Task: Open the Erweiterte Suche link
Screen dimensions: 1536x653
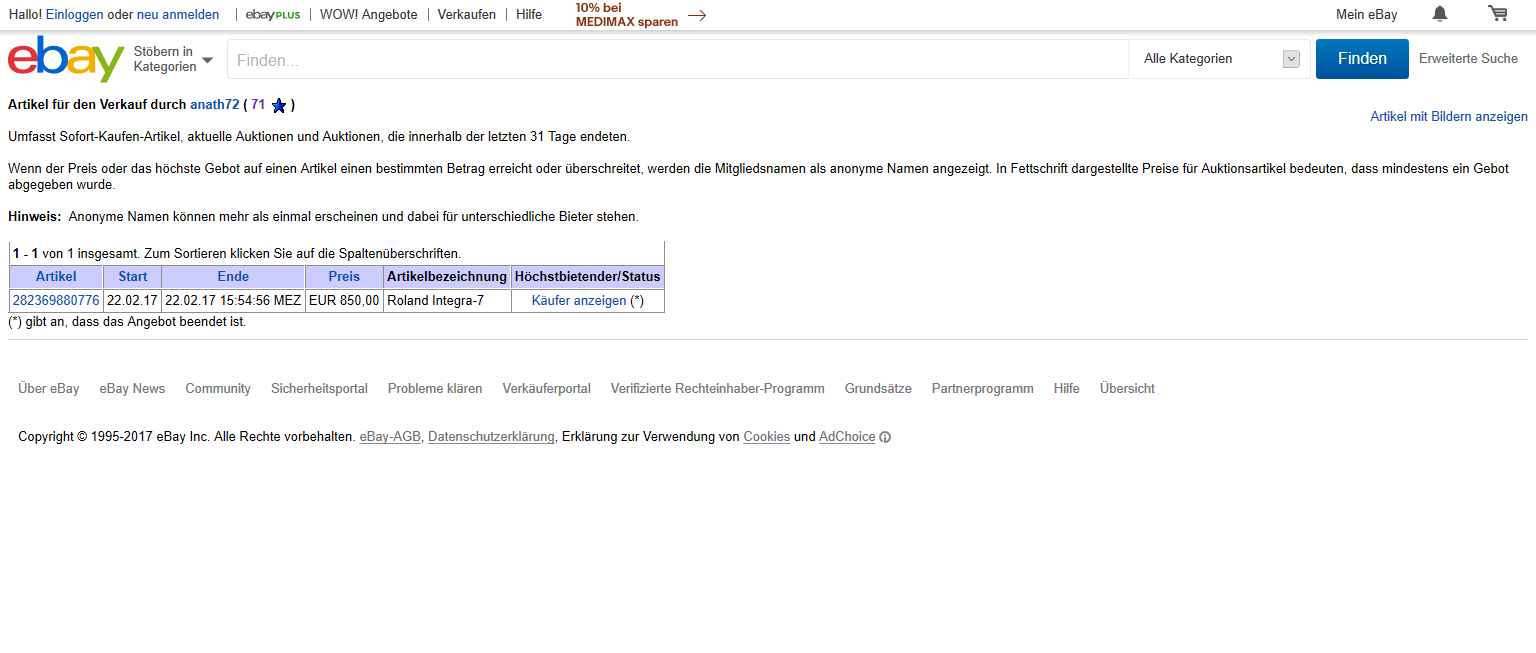Action: click(1468, 59)
